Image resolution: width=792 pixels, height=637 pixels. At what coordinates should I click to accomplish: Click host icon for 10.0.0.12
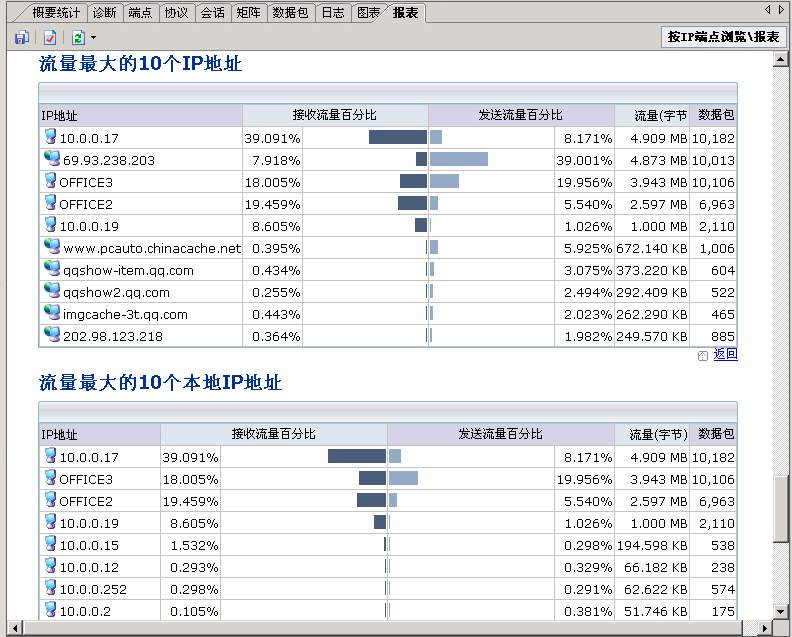click(x=51, y=565)
